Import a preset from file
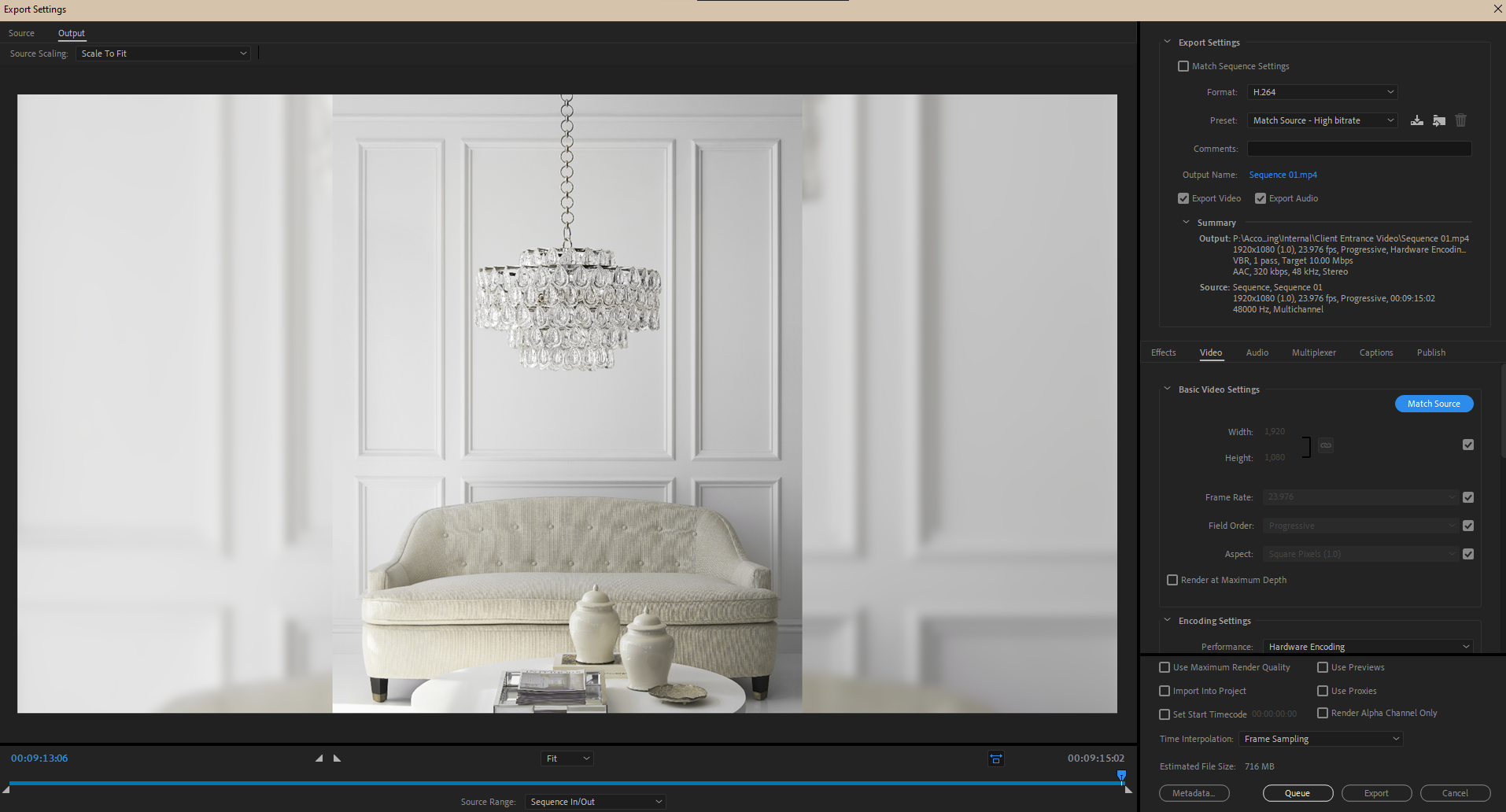The height and width of the screenshot is (812, 1506). click(1439, 120)
